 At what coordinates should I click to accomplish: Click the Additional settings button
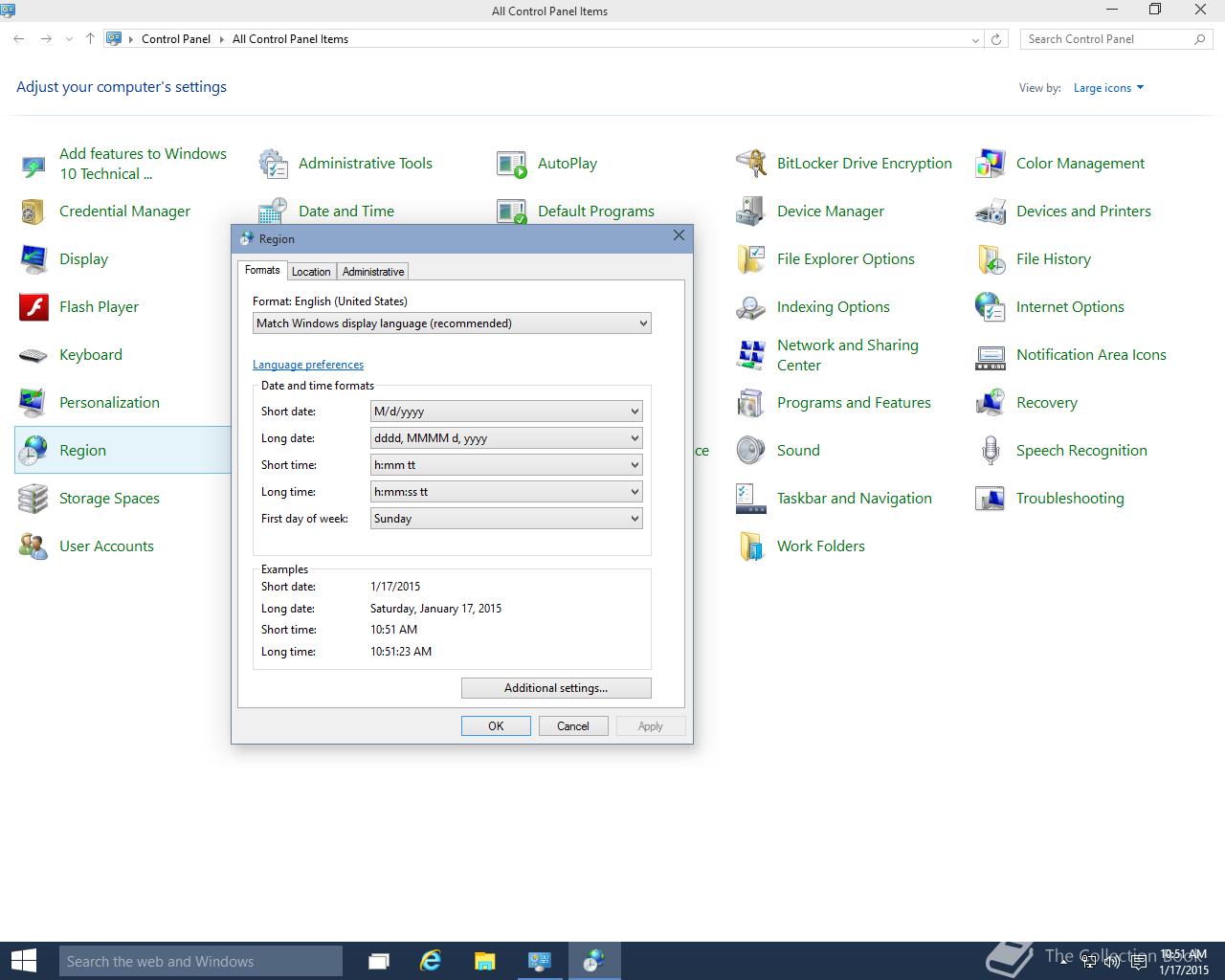click(x=556, y=688)
